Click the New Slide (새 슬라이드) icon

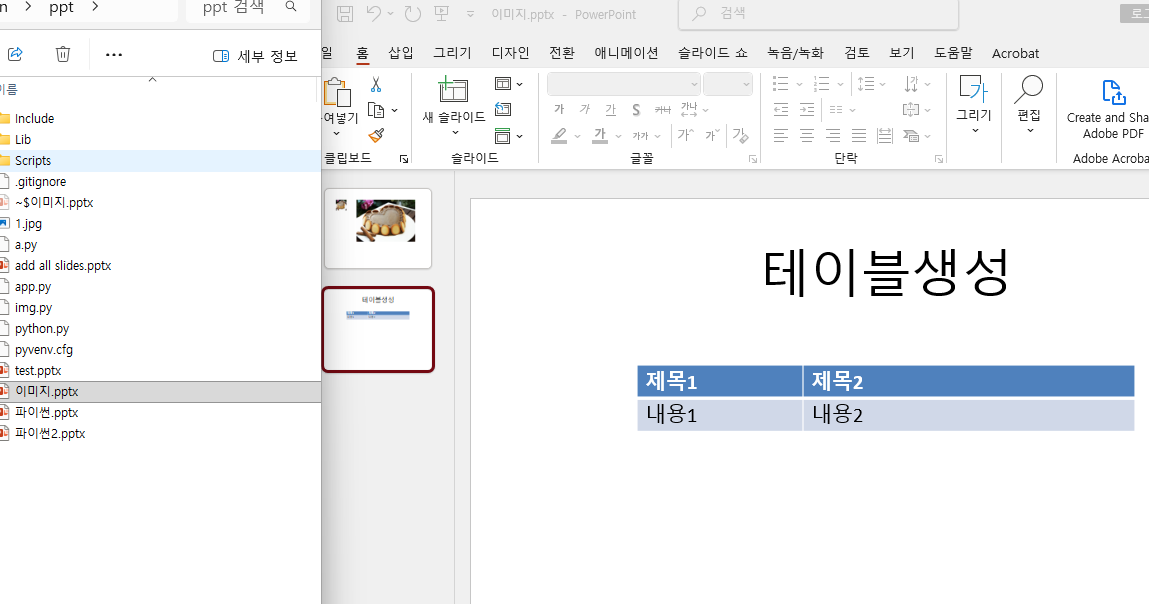(453, 90)
